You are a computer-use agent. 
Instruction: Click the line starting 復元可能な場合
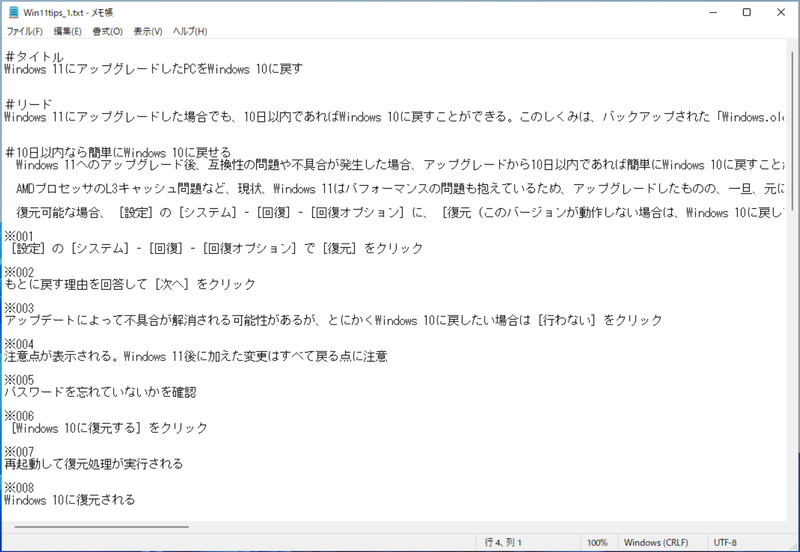tap(400, 213)
